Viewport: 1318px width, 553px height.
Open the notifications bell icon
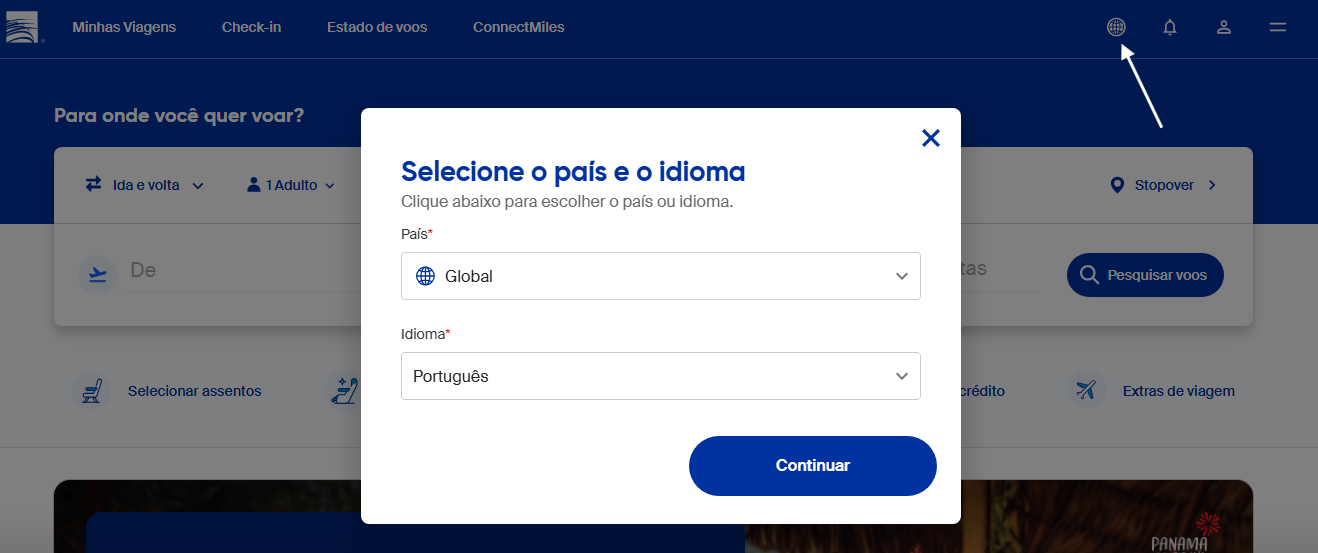(x=1170, y=28)
